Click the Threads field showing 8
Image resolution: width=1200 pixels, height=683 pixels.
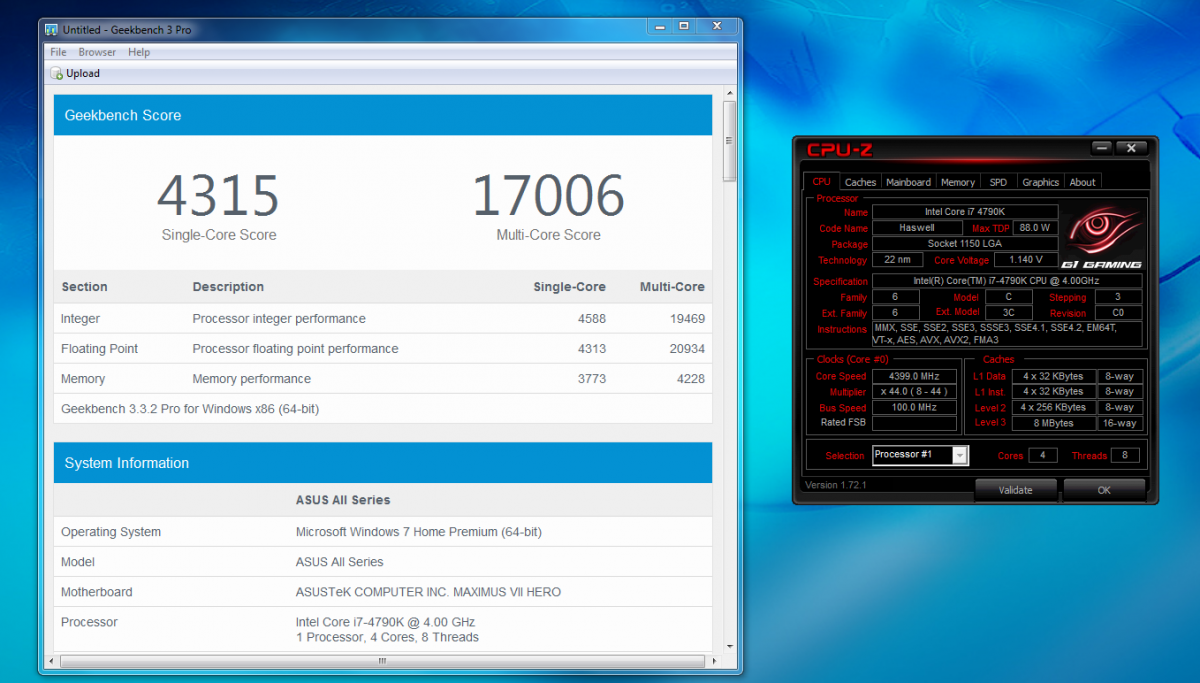point(1125,455)
